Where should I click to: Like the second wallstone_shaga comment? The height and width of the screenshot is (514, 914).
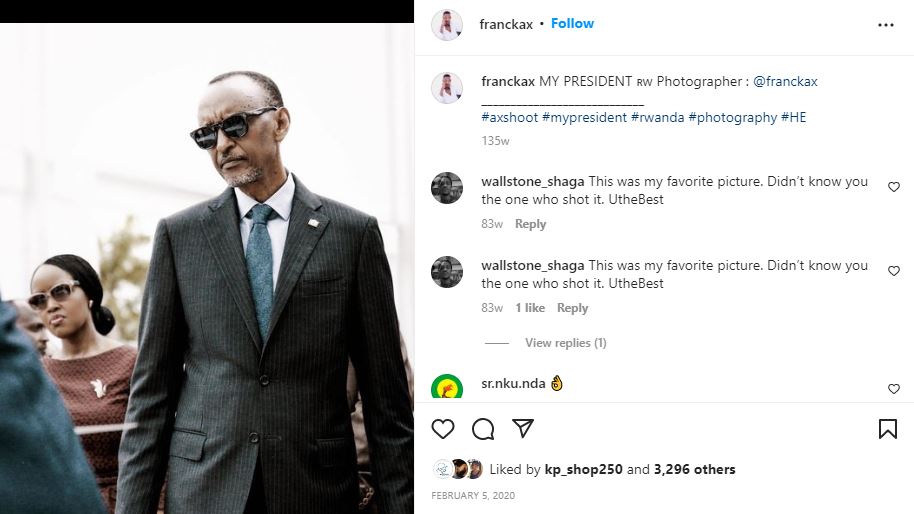pos(894,271)
